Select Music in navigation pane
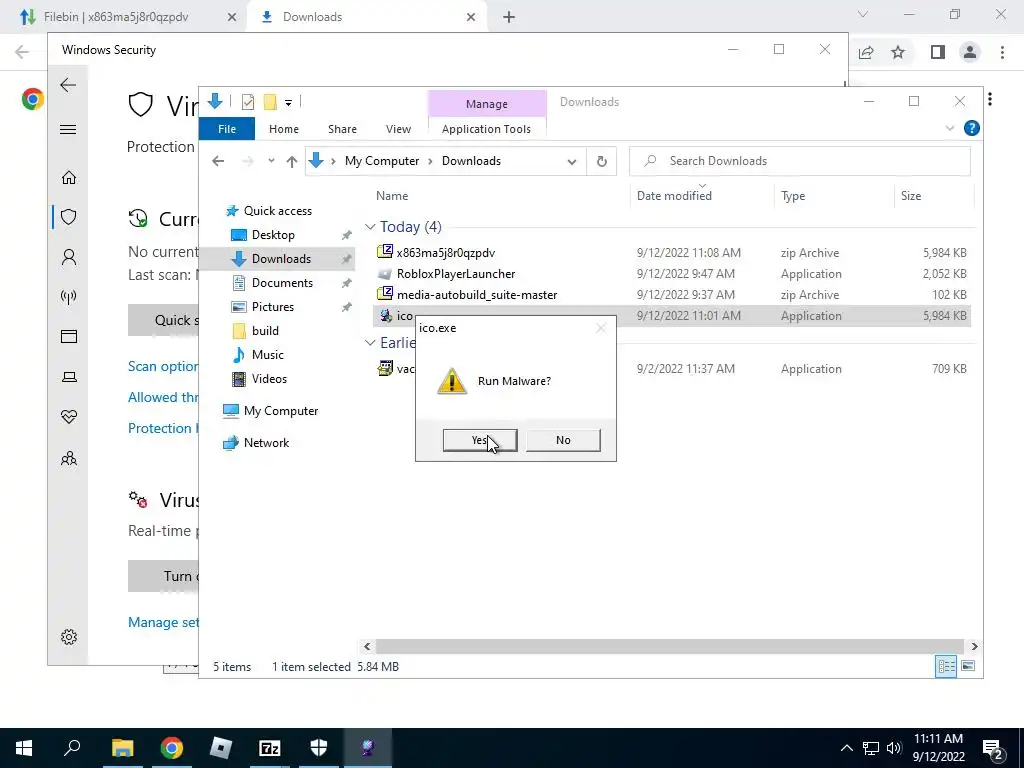 pos(268,355)
